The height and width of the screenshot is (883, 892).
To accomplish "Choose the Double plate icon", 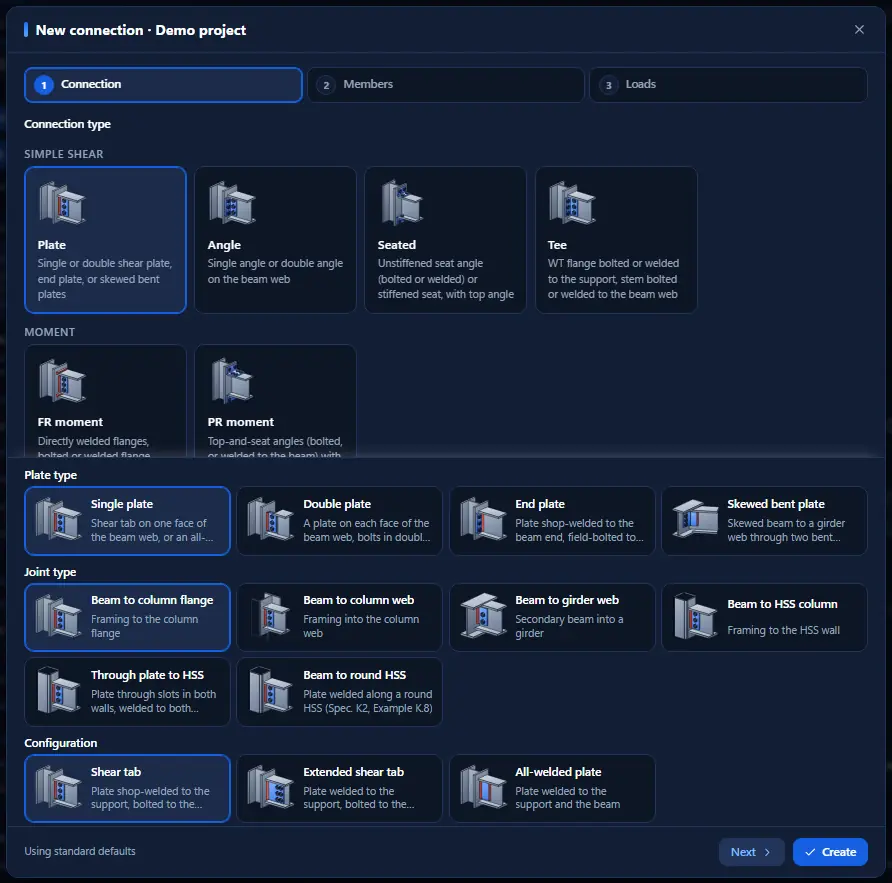I will pos(270,519).
